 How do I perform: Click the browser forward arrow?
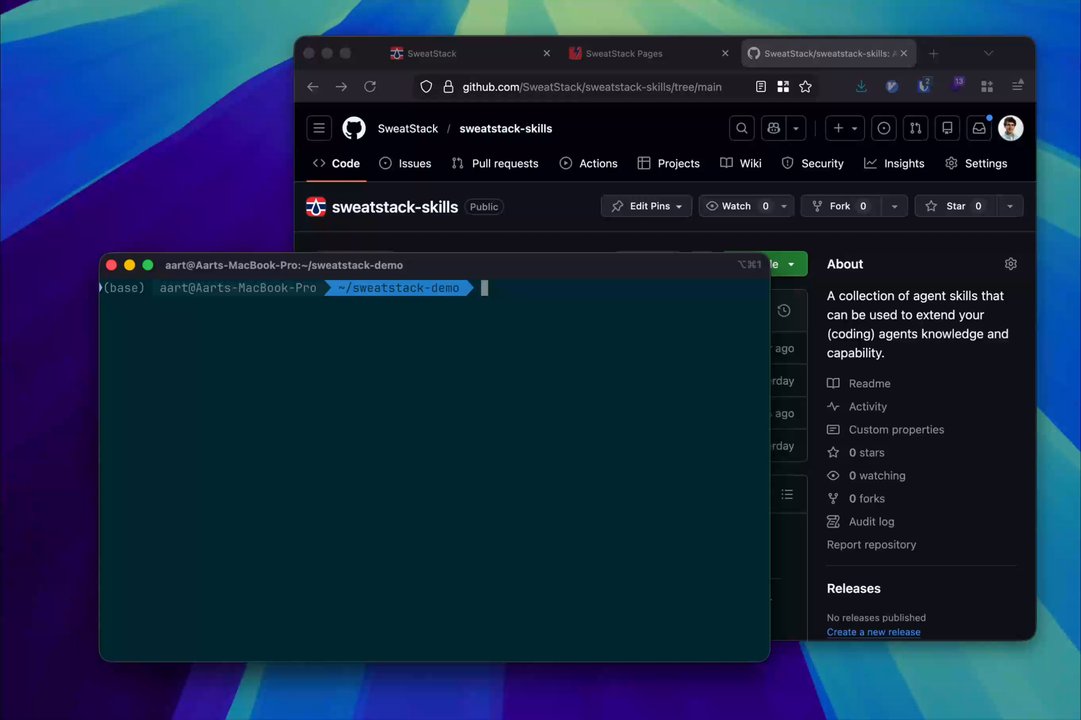click(x=341, y=87)
